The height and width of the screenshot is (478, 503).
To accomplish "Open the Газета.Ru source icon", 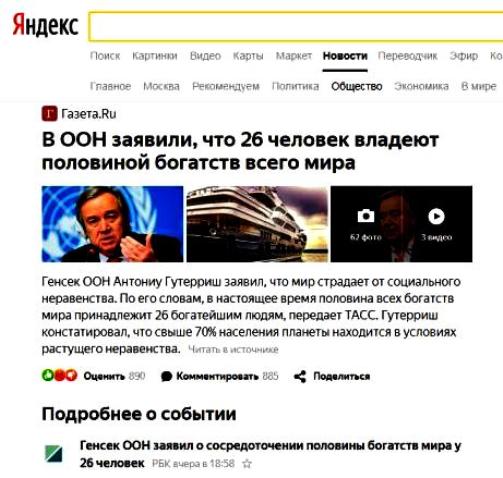I will [x=49, y=114].
